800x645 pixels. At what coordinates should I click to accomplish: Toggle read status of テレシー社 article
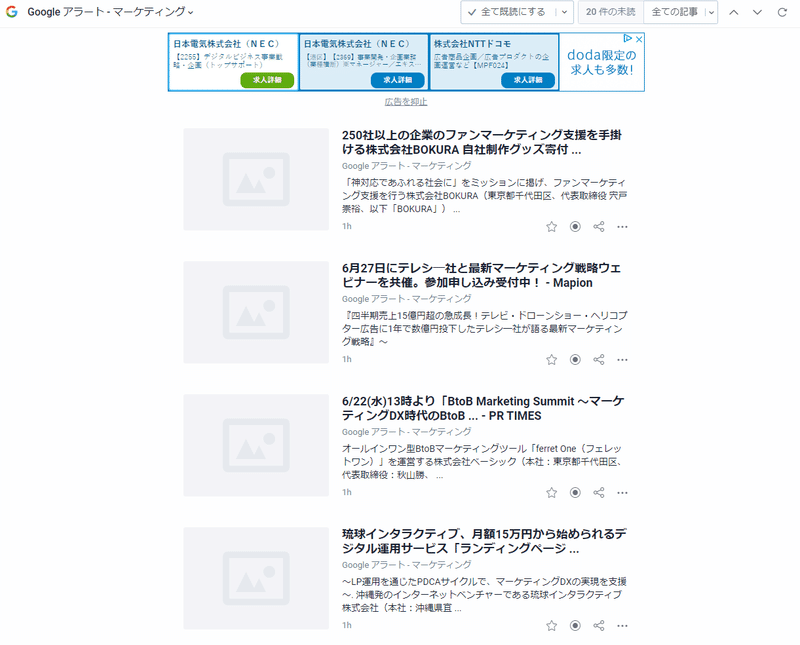(x=575, y=360)
